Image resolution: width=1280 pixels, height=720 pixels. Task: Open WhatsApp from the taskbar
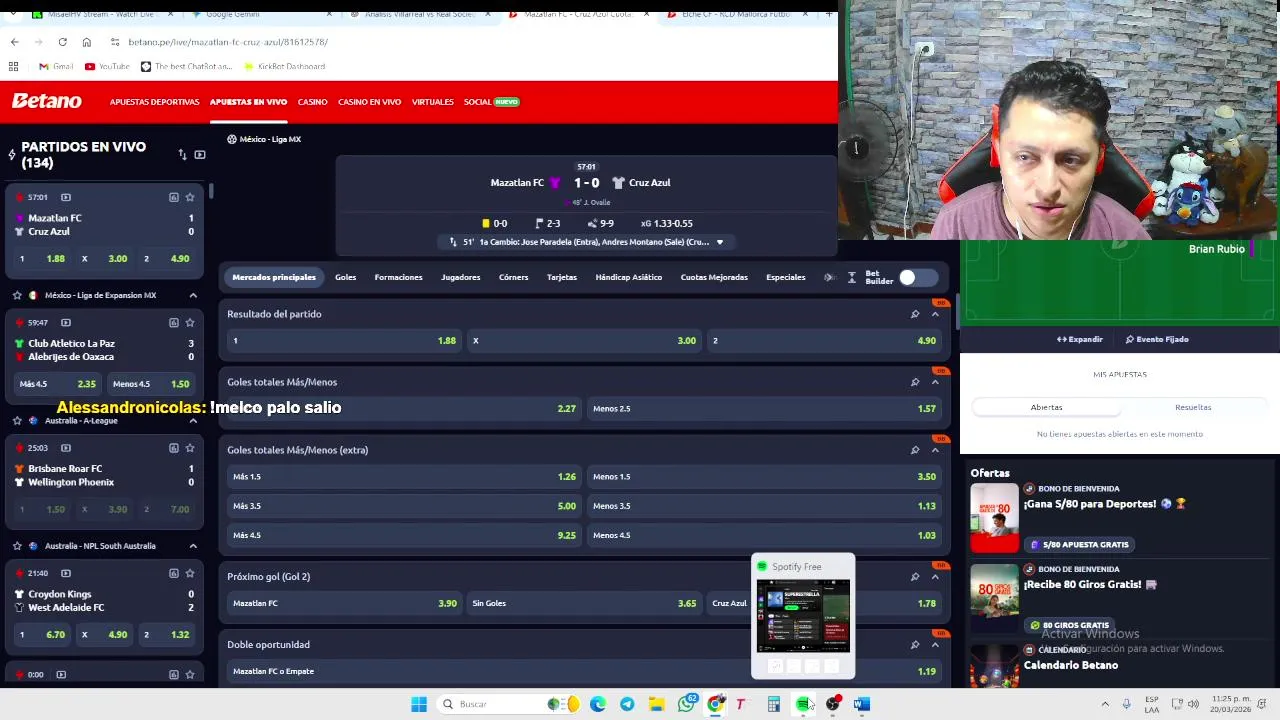[x=686, y=704]
